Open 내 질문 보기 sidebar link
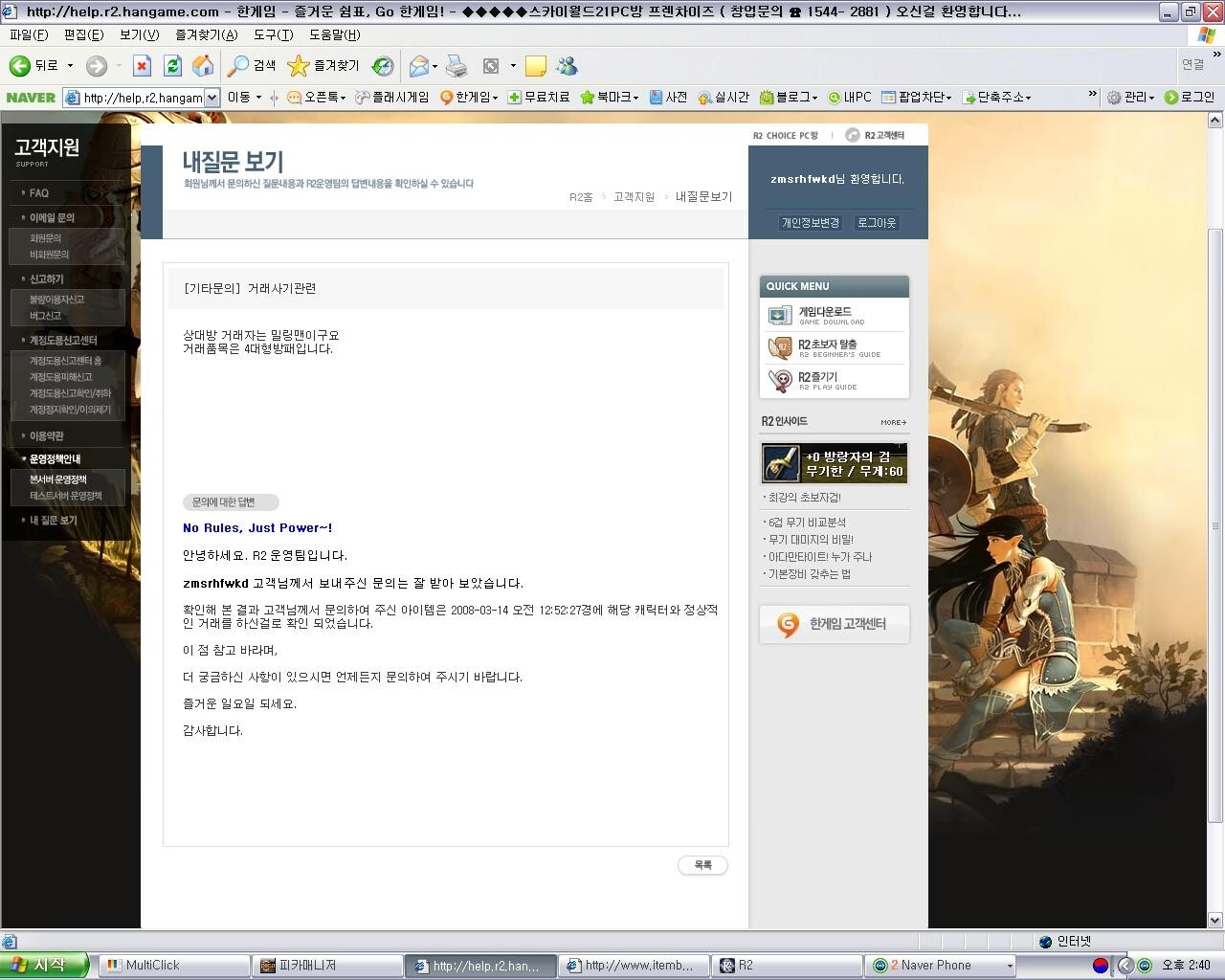 (x=53, y=520)
